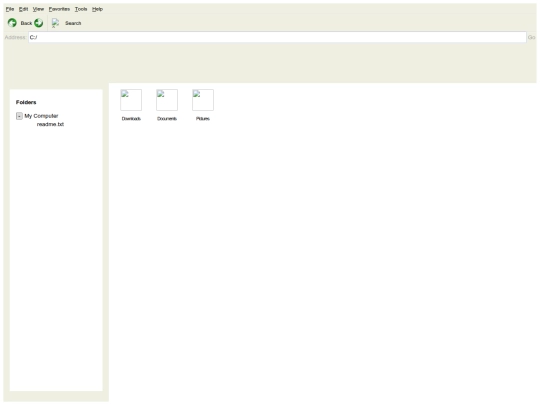Click the Search toolbar icon

click(x=55, y=23)
